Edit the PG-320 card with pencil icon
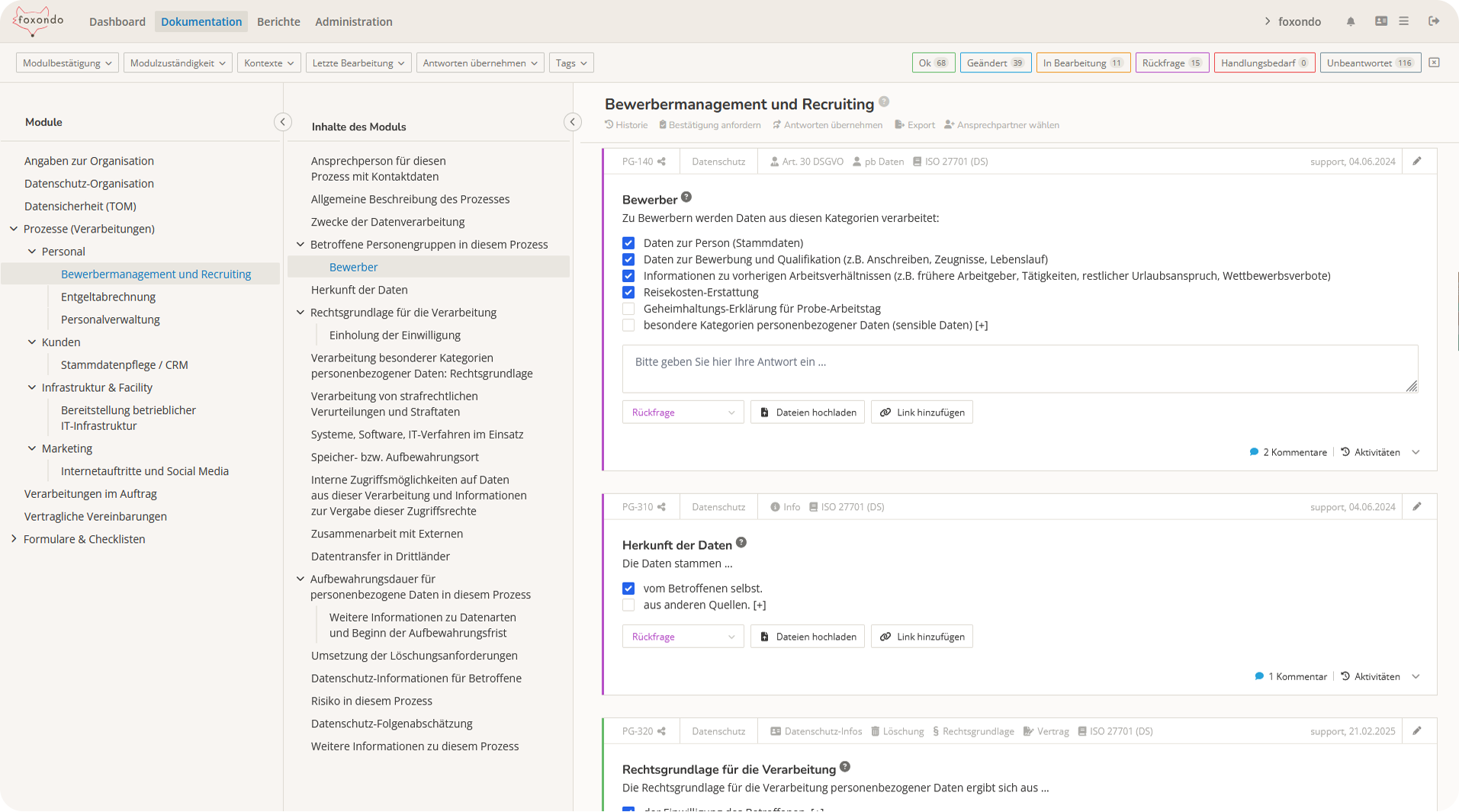 point(1417,731)
